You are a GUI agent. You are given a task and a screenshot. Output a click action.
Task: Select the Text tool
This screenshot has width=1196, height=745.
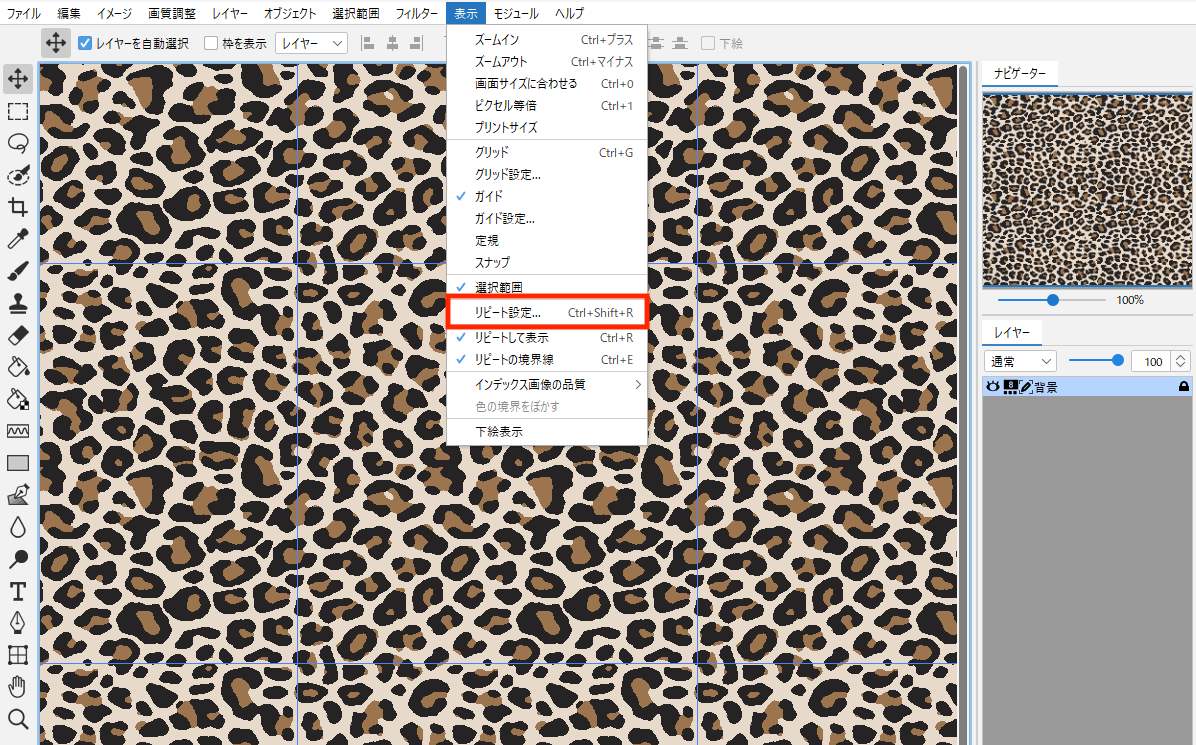(17, 591)
